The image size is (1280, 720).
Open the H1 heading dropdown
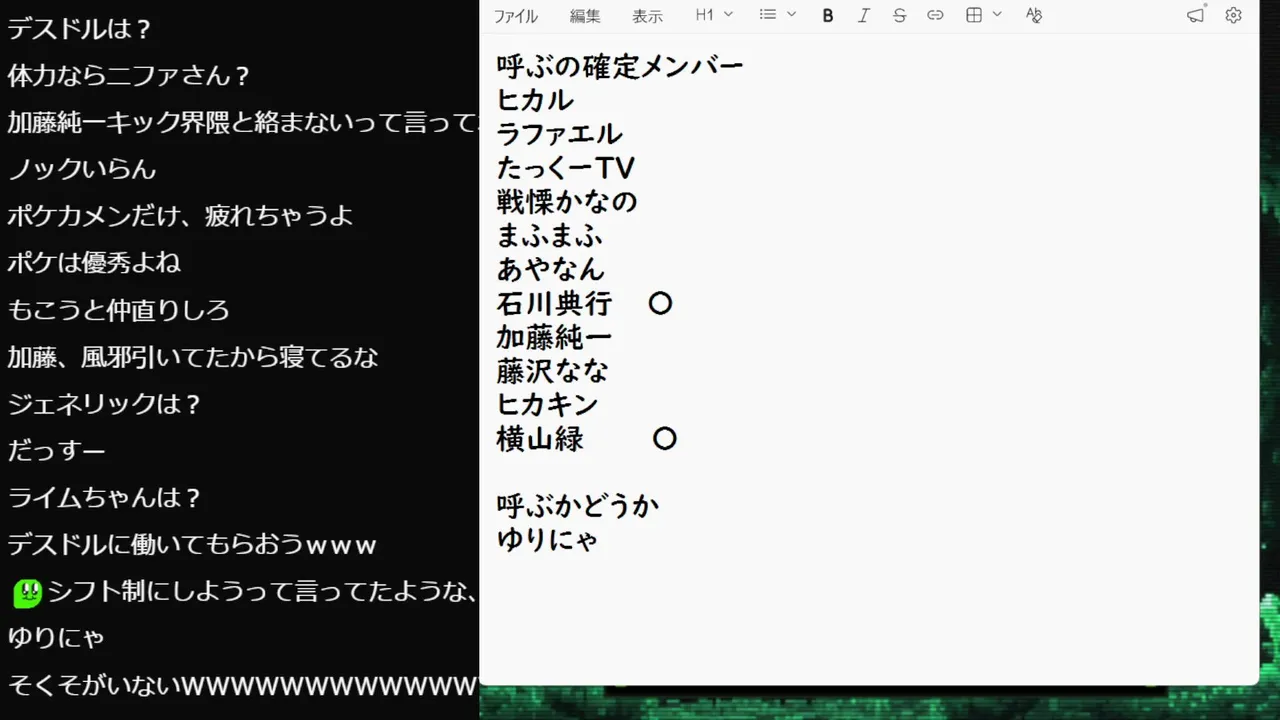[x=714, y=15]
